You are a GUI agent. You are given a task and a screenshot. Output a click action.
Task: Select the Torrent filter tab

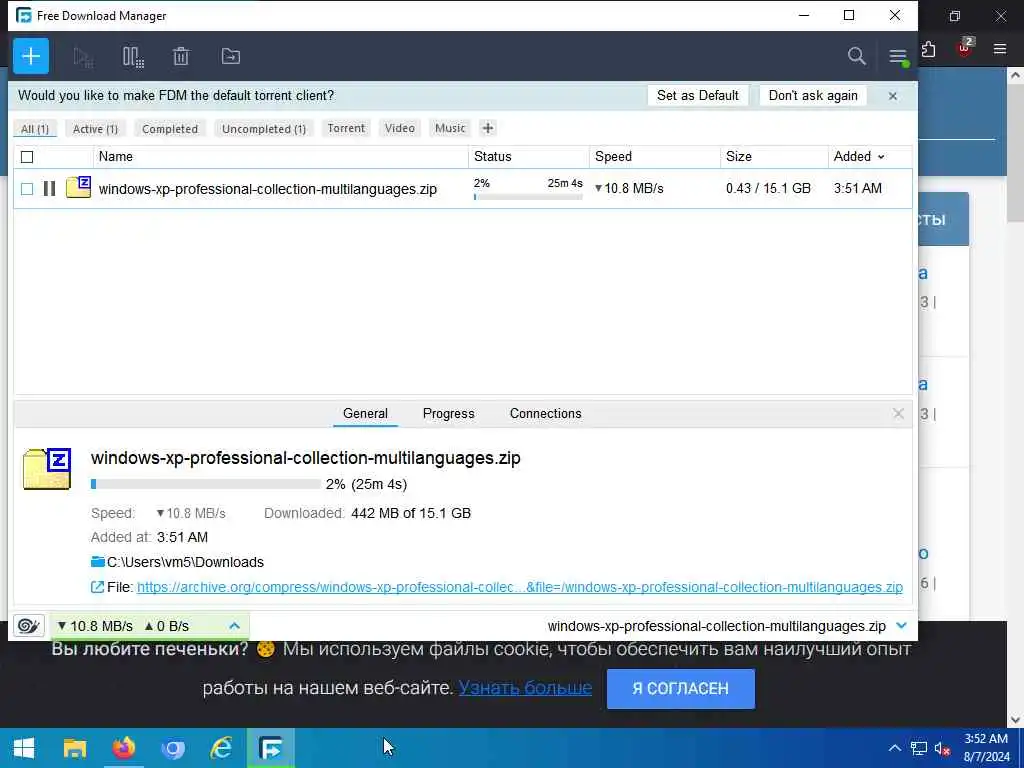point(346,128)
